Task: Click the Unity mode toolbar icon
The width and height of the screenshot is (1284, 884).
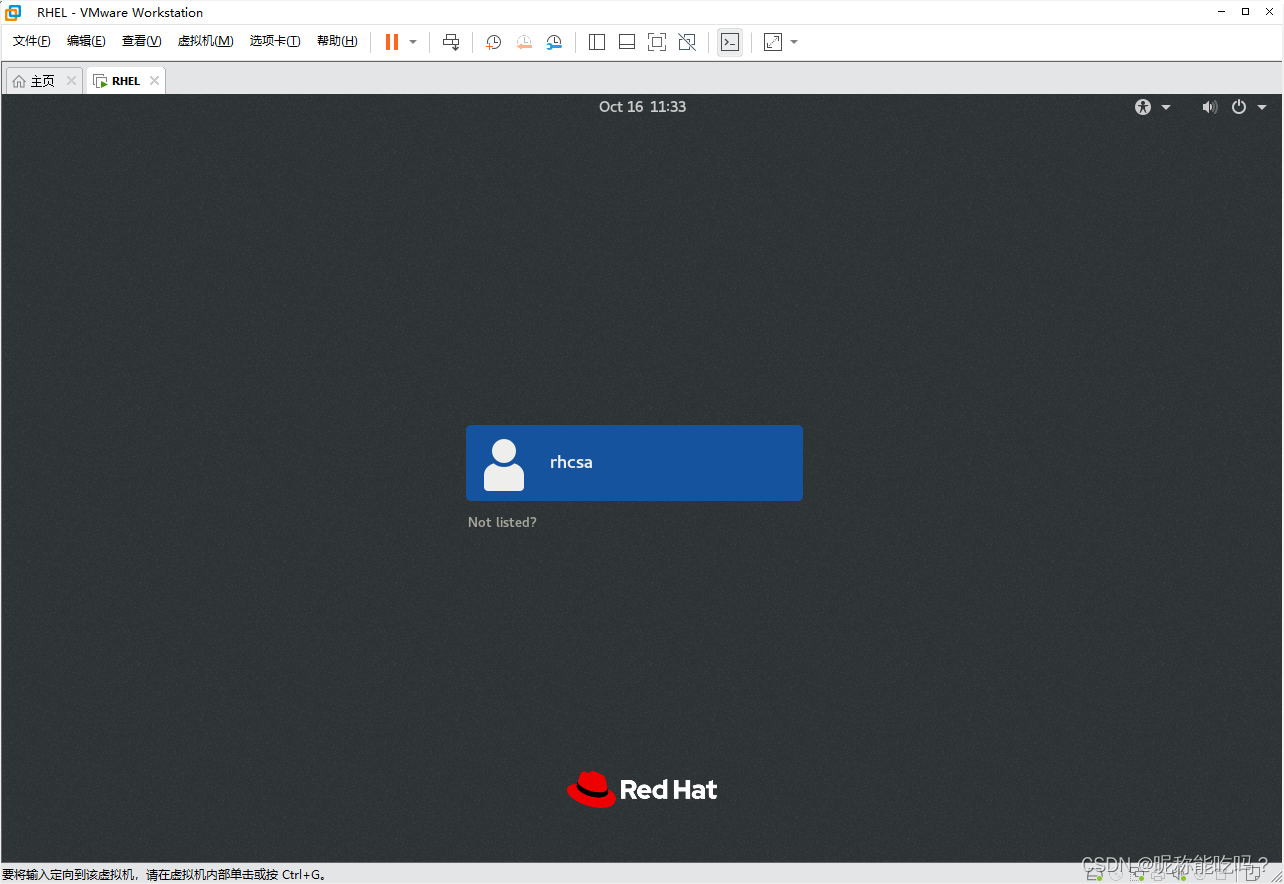Action: 687,42
